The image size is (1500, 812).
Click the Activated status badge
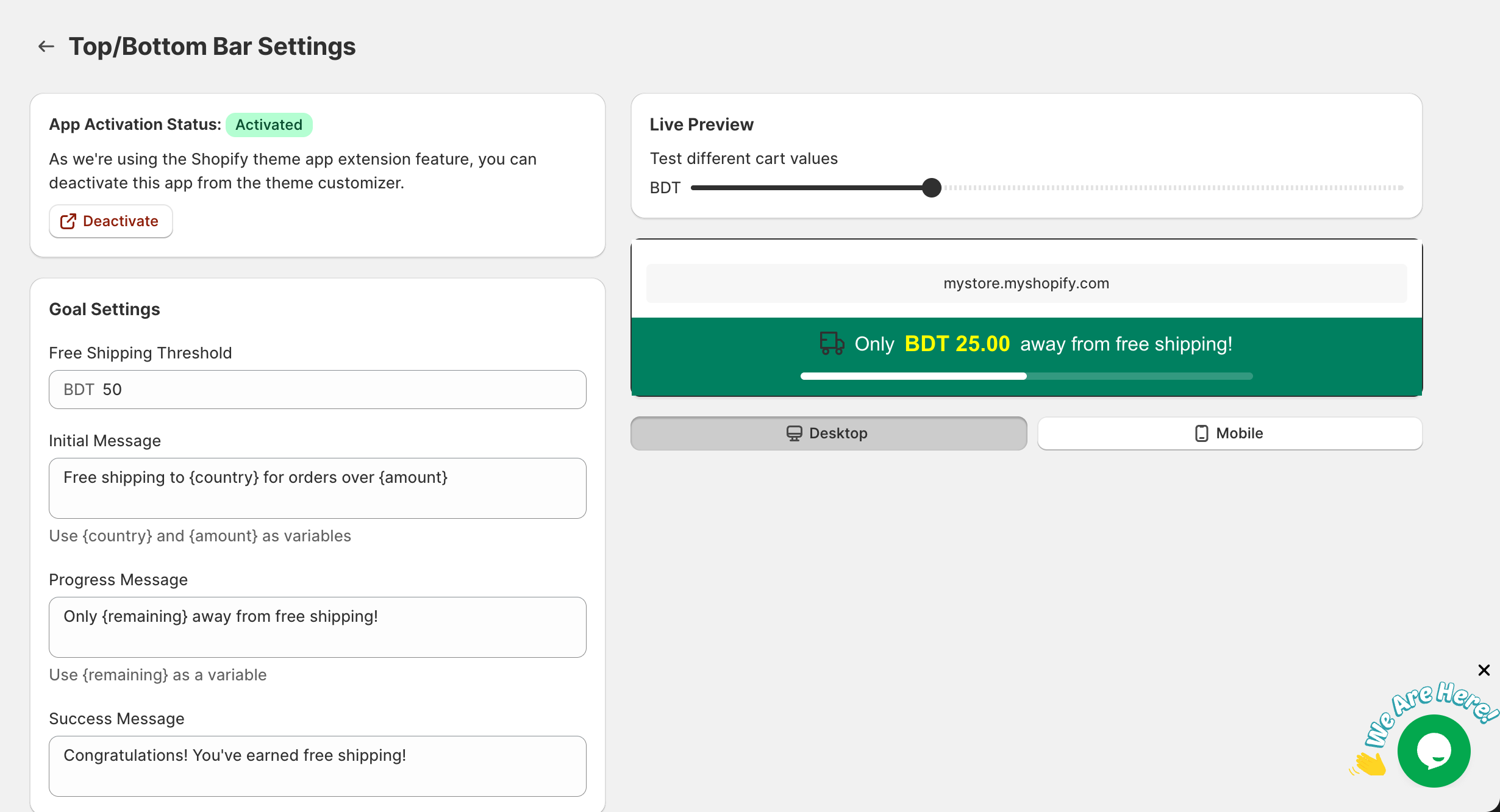(x=269, y=125)
